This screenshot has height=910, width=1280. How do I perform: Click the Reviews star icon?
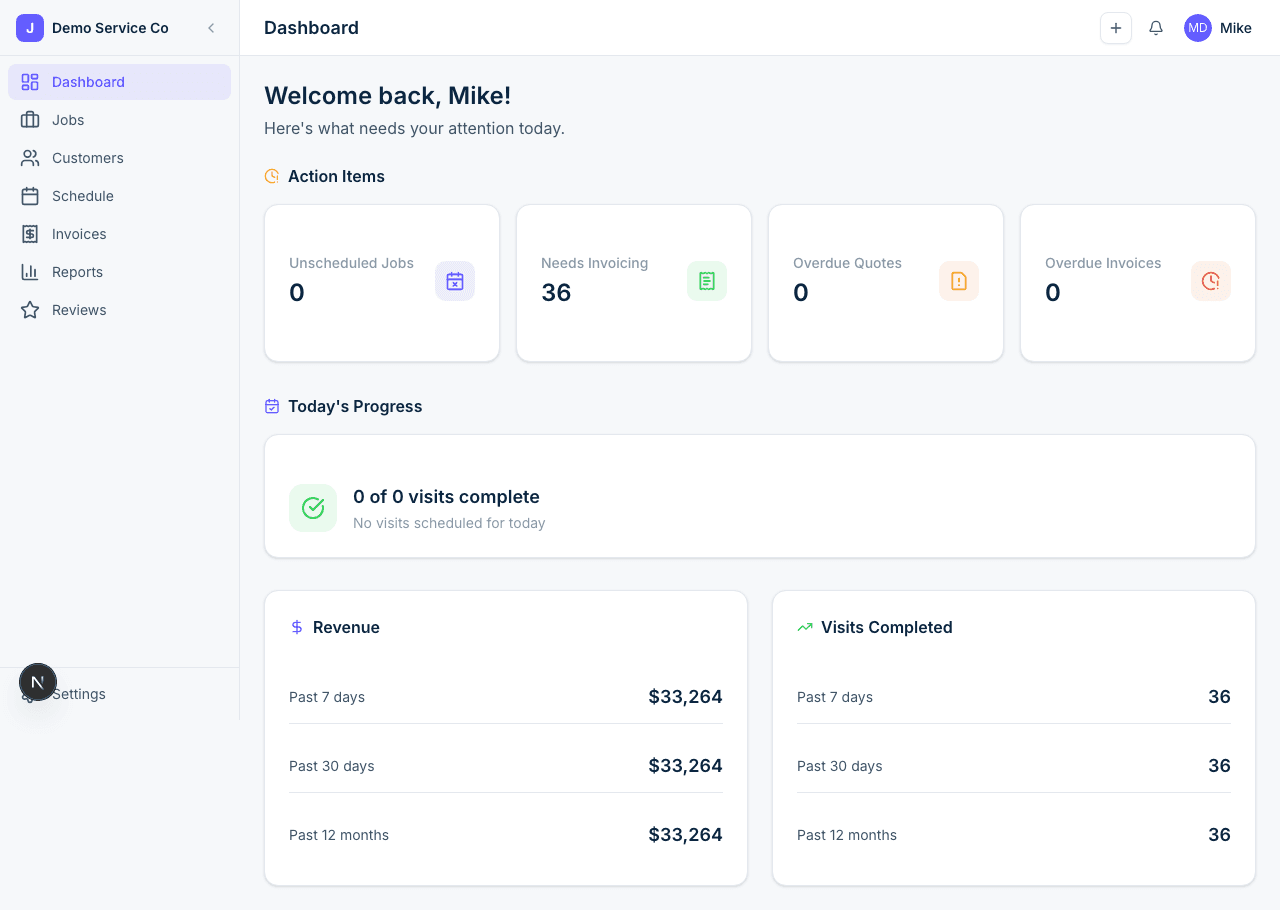tap(30, 310)
